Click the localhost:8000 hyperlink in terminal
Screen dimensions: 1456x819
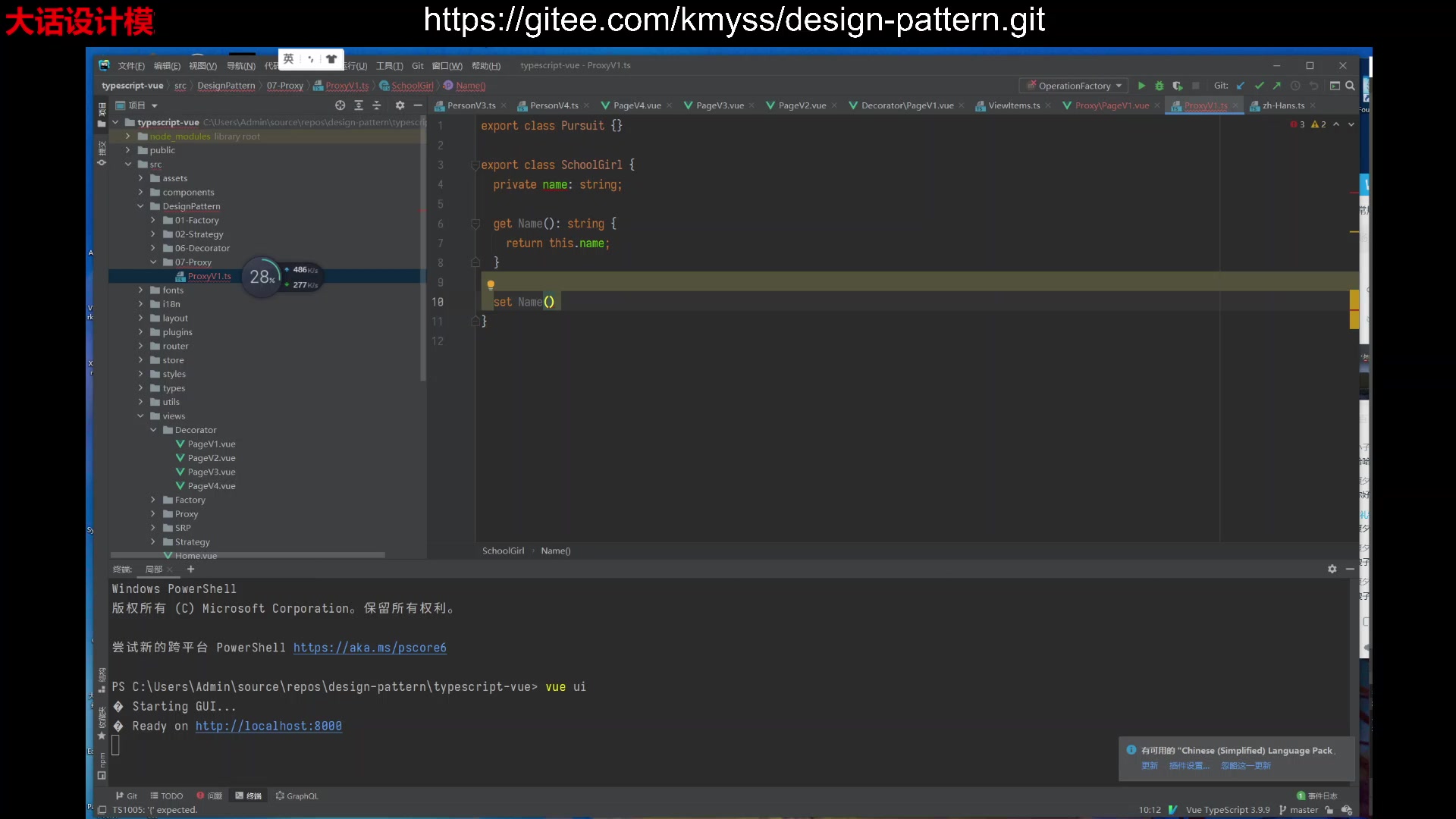pos(269,726)
